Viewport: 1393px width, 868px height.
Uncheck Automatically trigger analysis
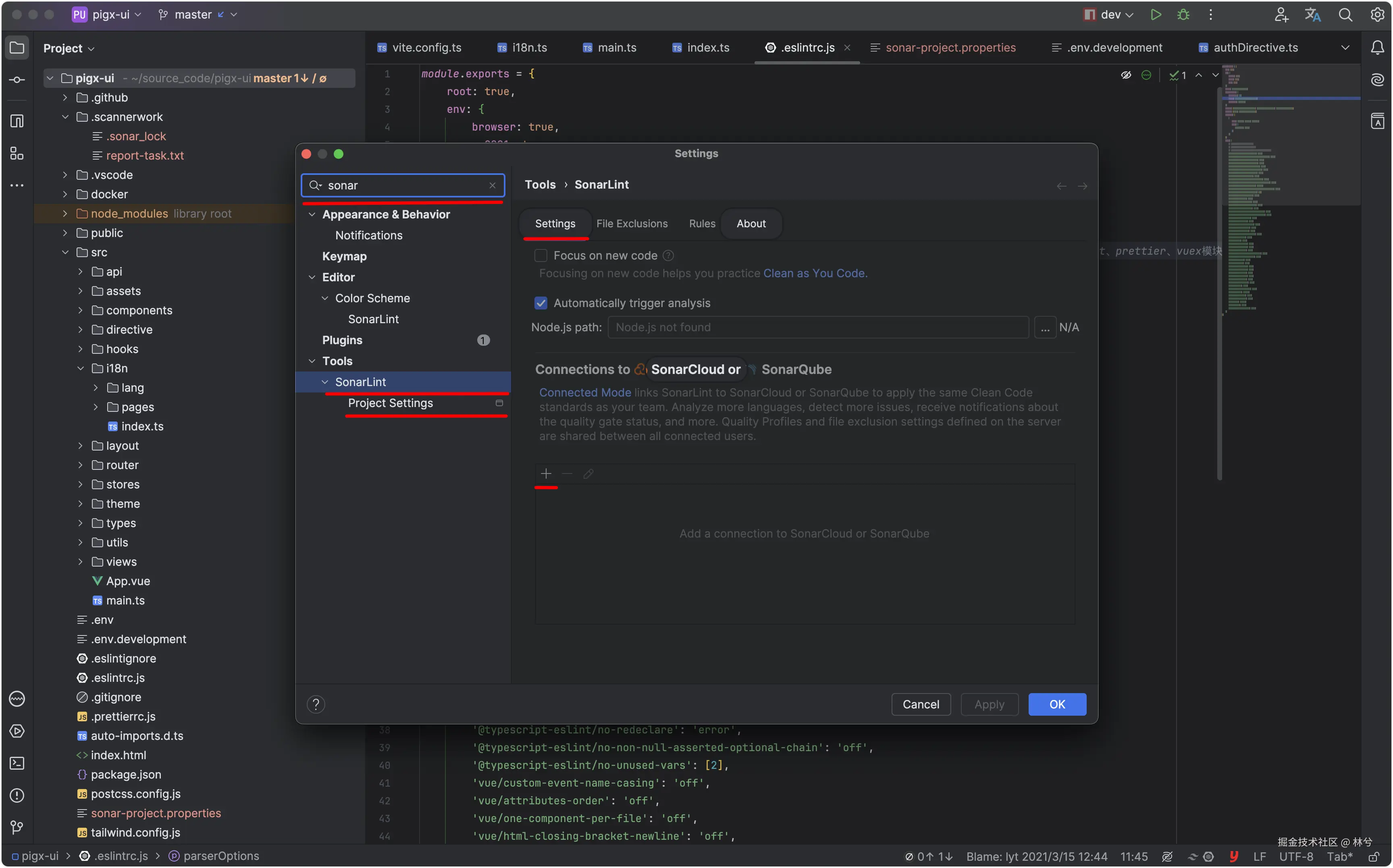[541, 303]
